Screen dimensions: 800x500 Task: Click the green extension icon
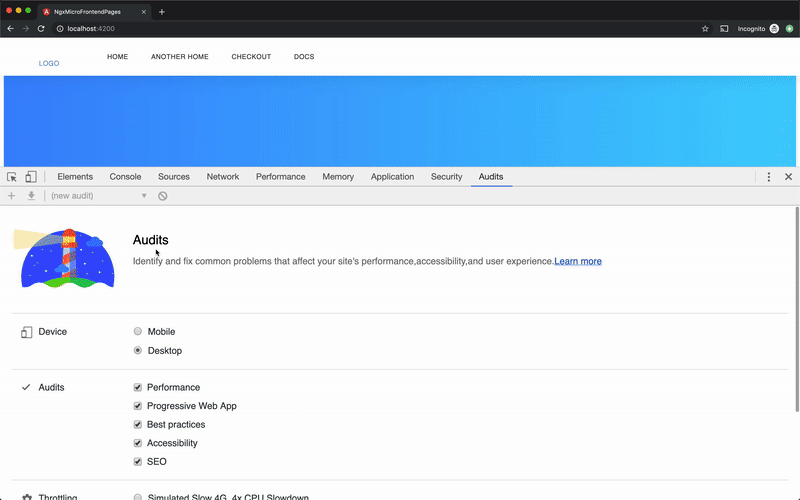pyautogui.click(x=789, y=29)
